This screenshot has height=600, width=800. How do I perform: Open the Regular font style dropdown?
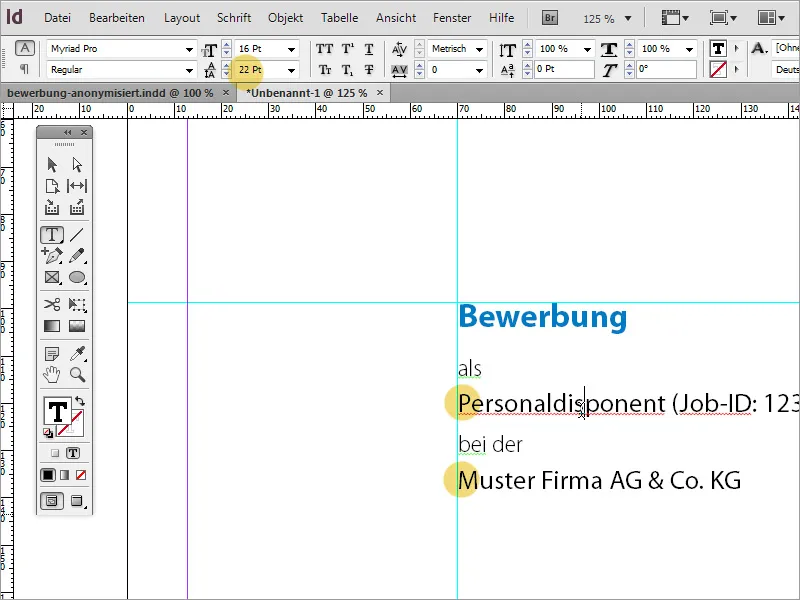[x=189, y=70]
